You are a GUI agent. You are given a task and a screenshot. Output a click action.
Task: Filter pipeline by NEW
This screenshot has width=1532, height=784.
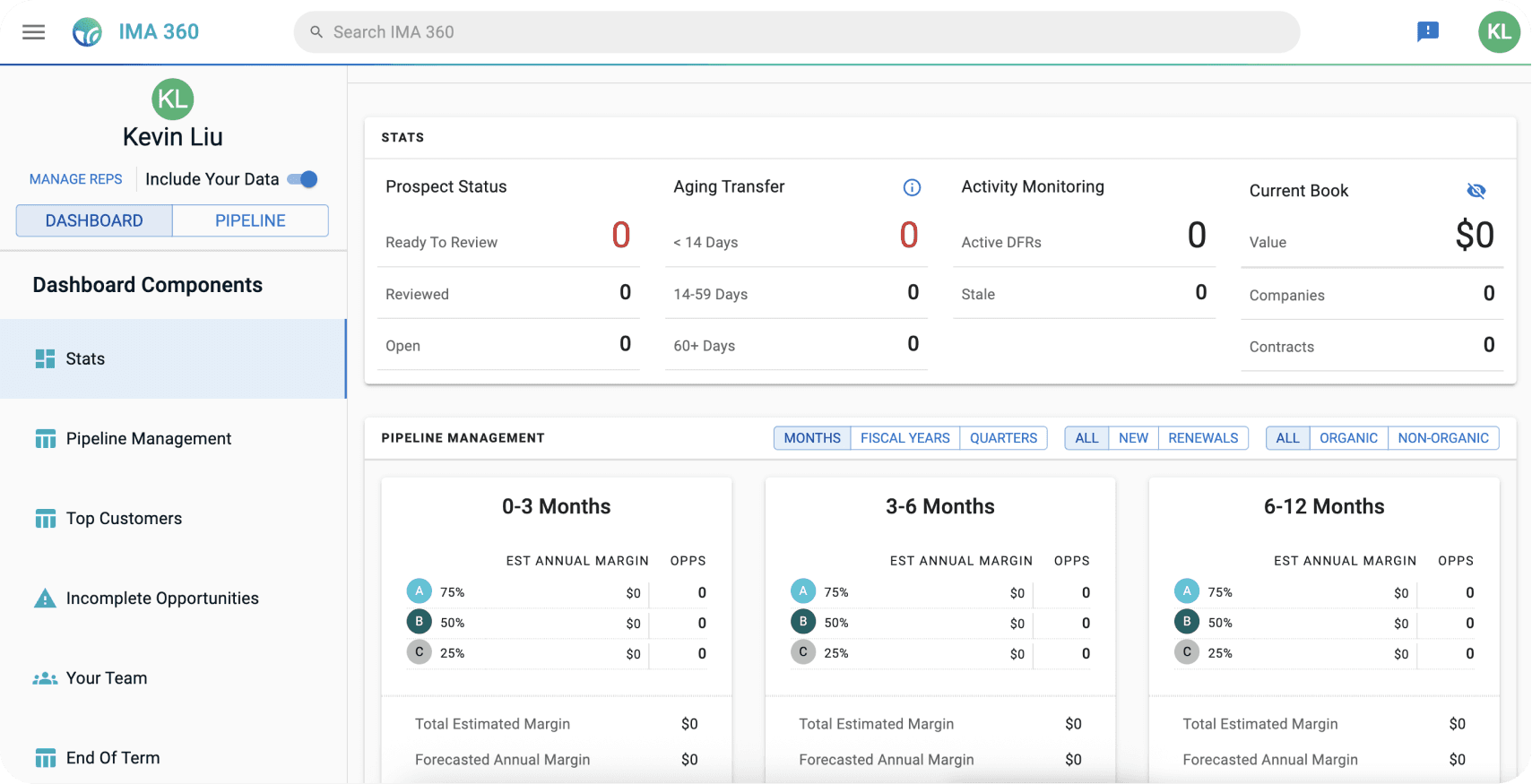1133,438
